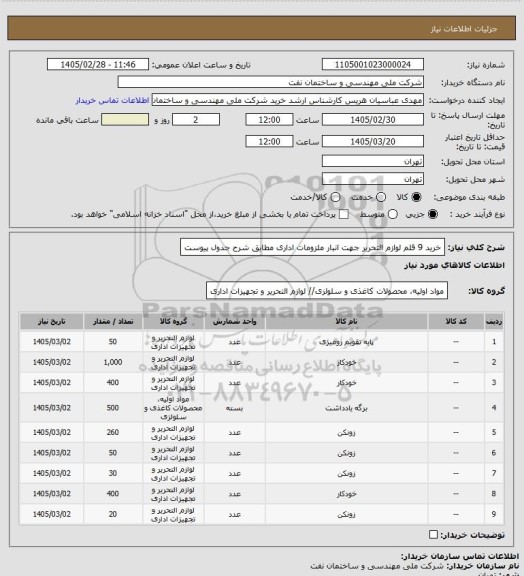Click the اطلاعات تماس سازمان خریدار heading
Image resolution: width=524 pixels, height=576 pixels.
point(460,556)
